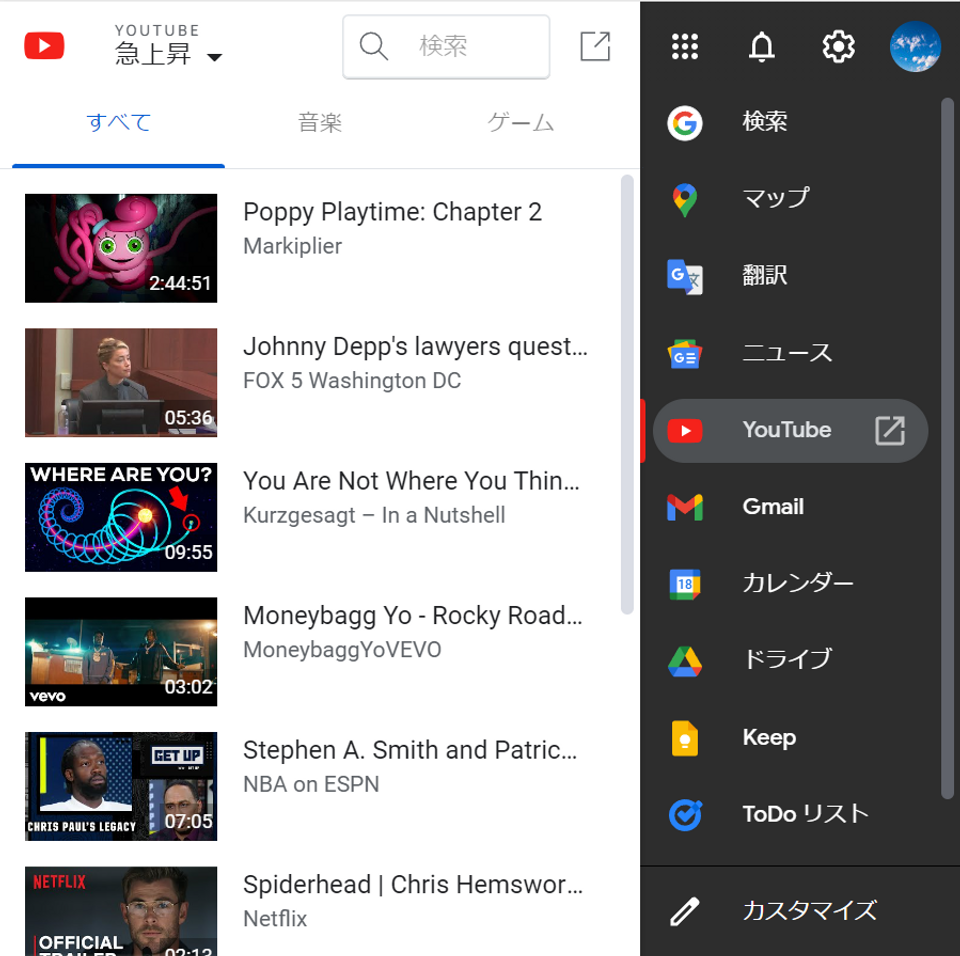The height and width of the screenshot is (956, 960).
Task: Click the Markiplier channel name
Action: point(293,246)
